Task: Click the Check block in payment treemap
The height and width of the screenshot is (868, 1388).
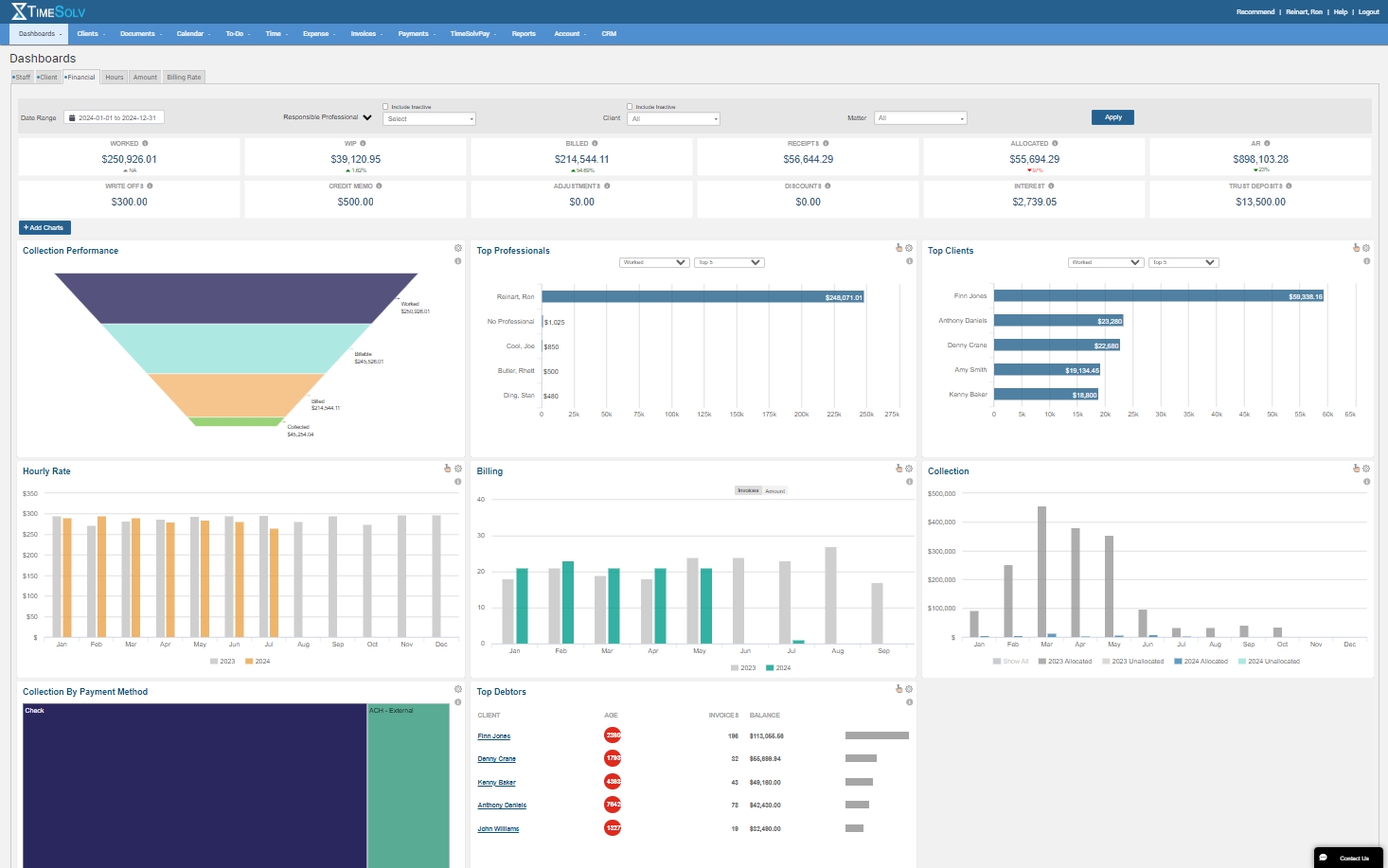Action: (x=194, y=786)
